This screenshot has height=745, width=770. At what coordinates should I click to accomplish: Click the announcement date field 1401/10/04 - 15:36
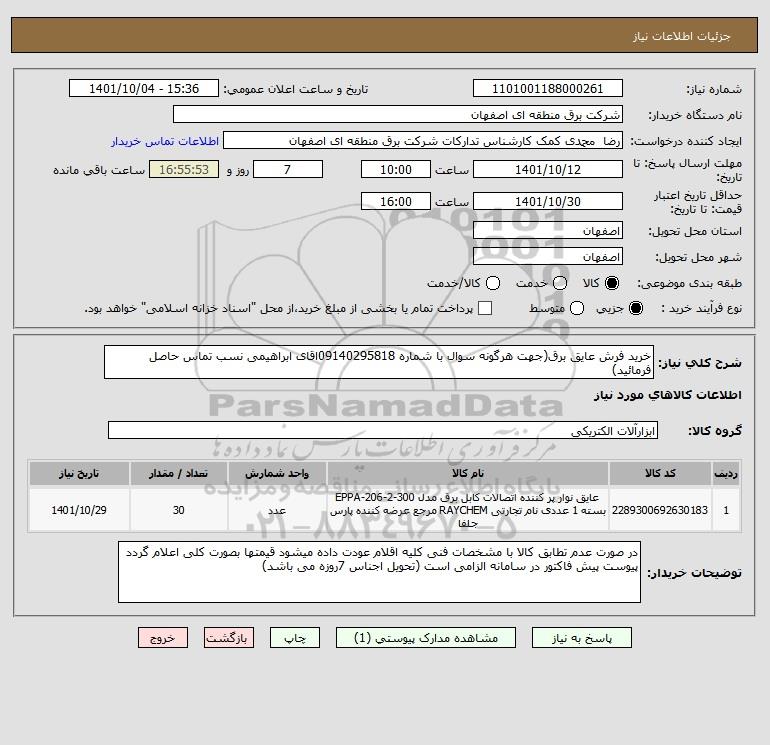[144, 88]
